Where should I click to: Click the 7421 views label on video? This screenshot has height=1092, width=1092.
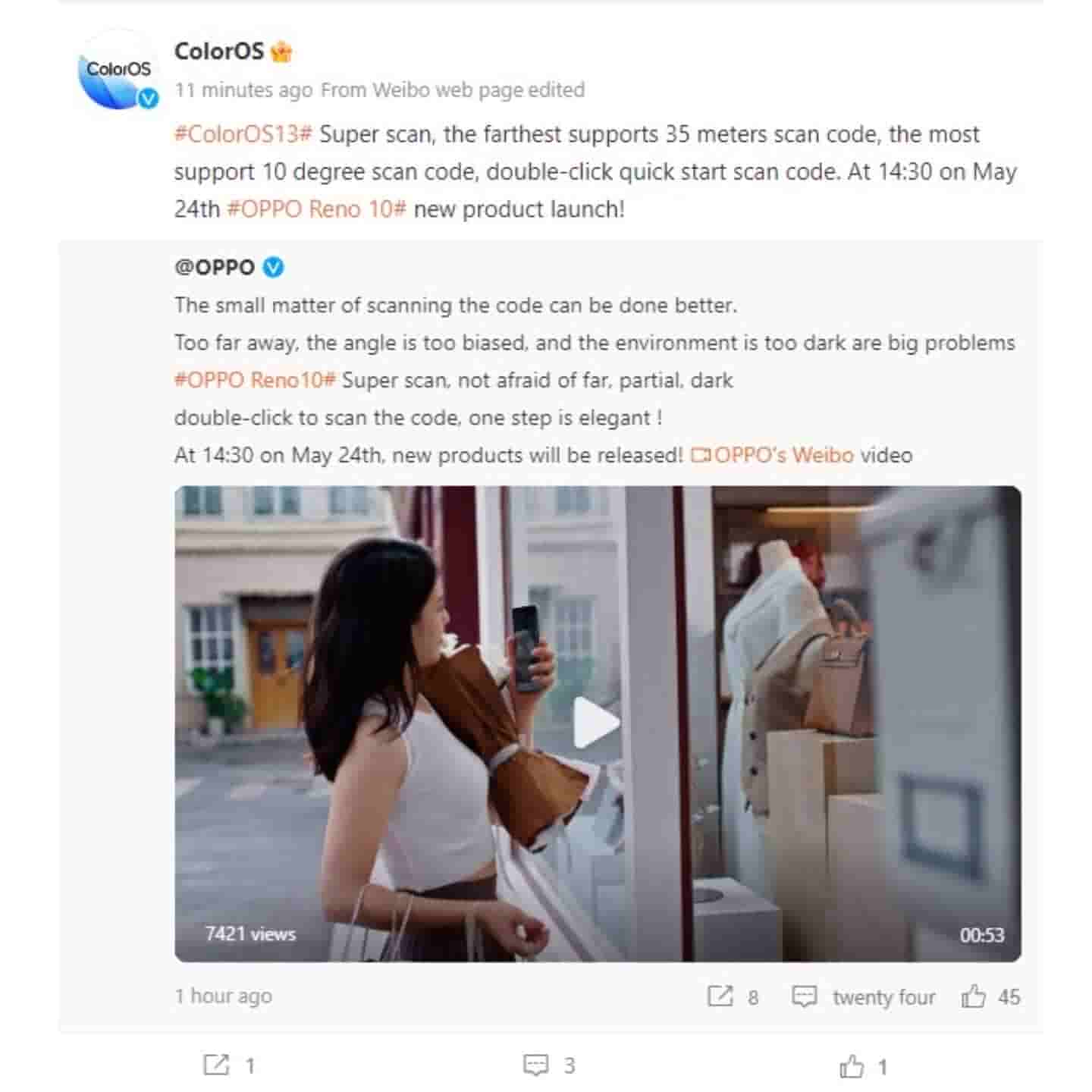pyautogui.click(x=249, y=934)
